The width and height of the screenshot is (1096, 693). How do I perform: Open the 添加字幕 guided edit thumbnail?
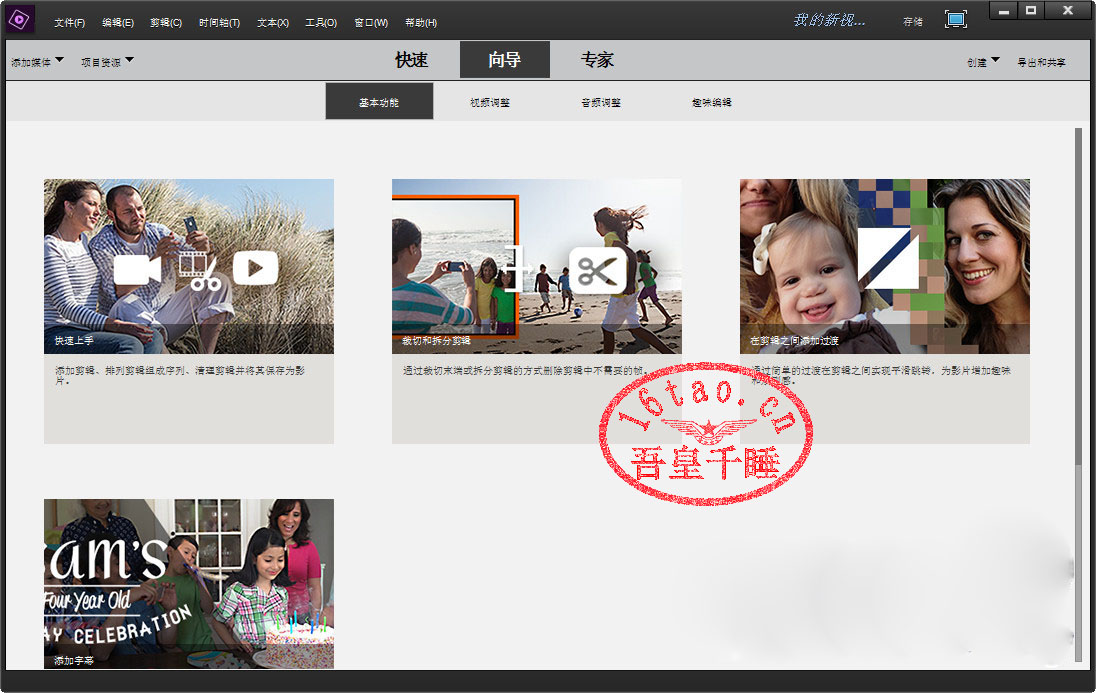click(x=189, y=583)
